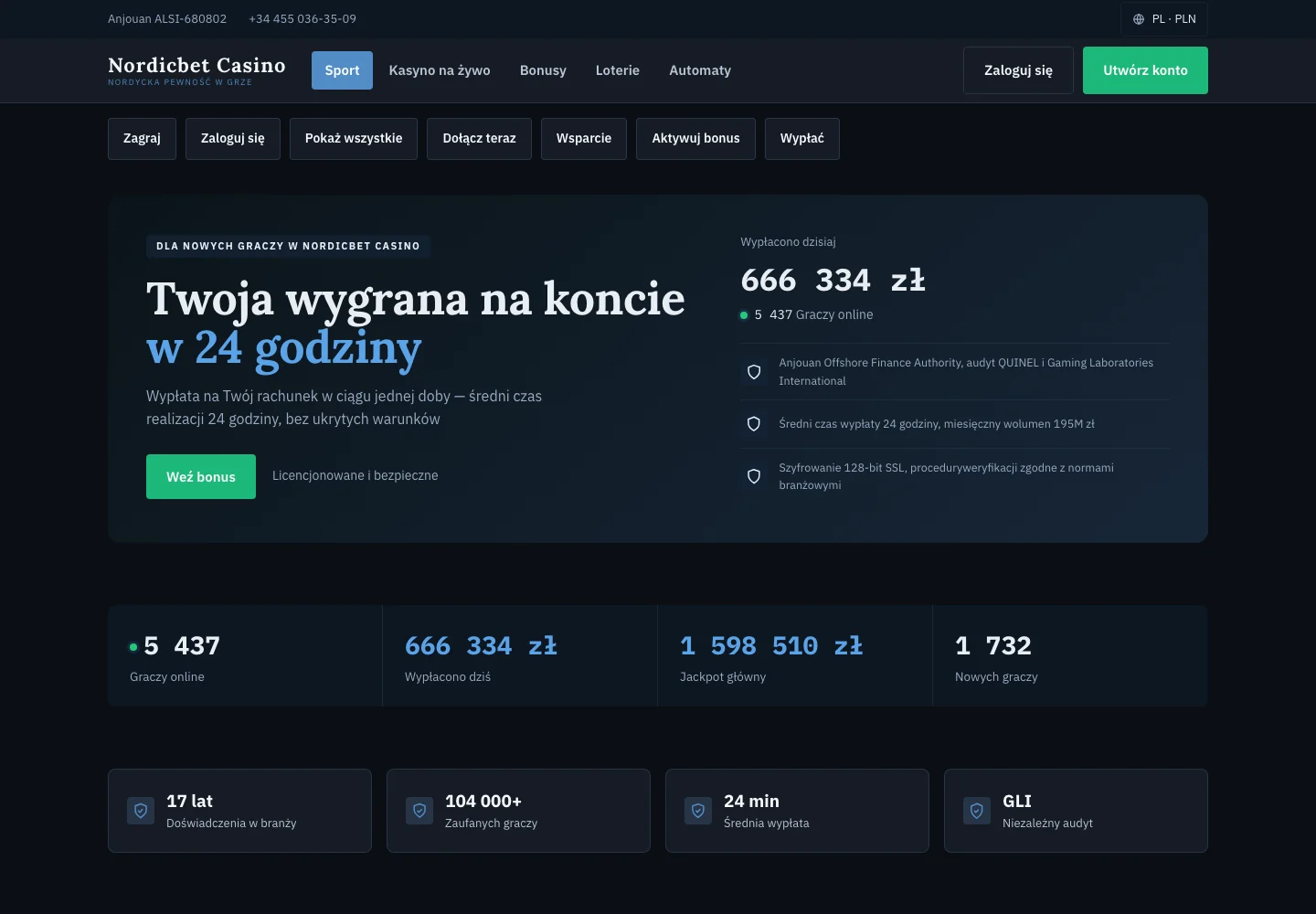1316x914 pixels.
Task: Click the 1 732 Nowych graczy stat
Action: click(1070, 655)
